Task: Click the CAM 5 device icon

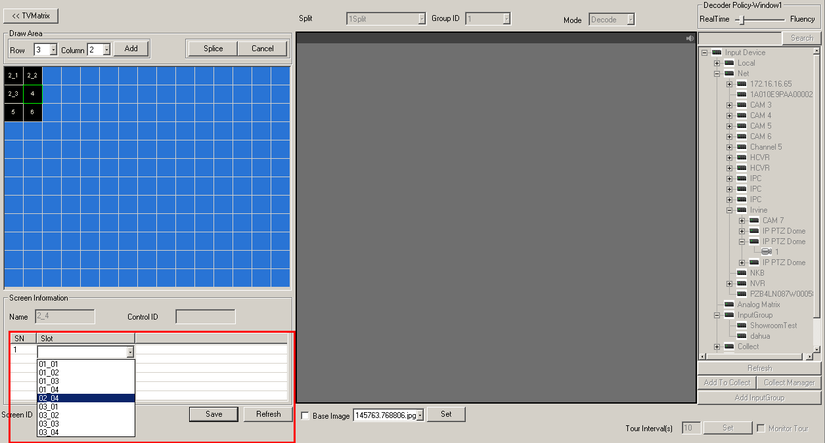Action: click(x=741, y=126)
